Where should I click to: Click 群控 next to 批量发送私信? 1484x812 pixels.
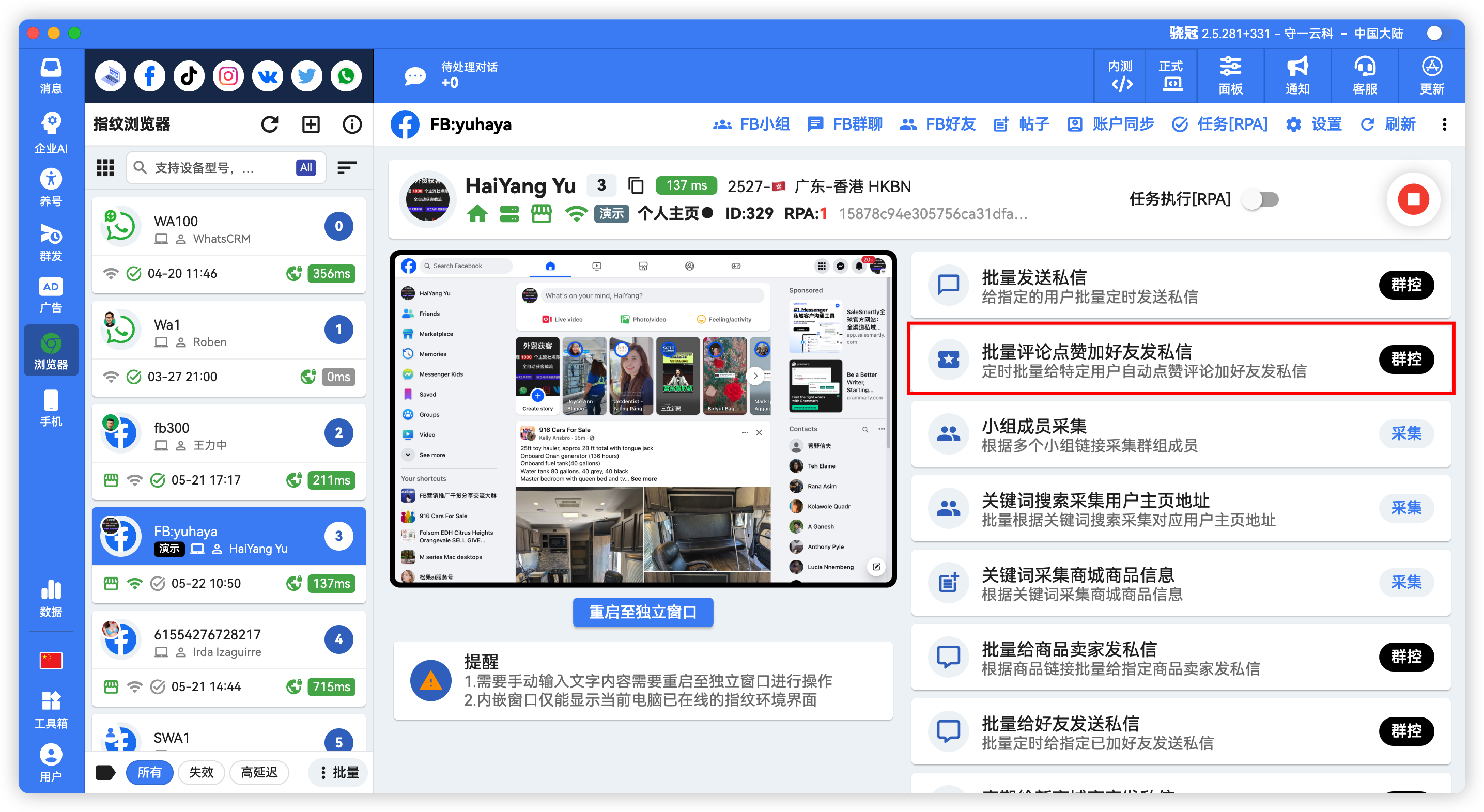pos(1407,285)
